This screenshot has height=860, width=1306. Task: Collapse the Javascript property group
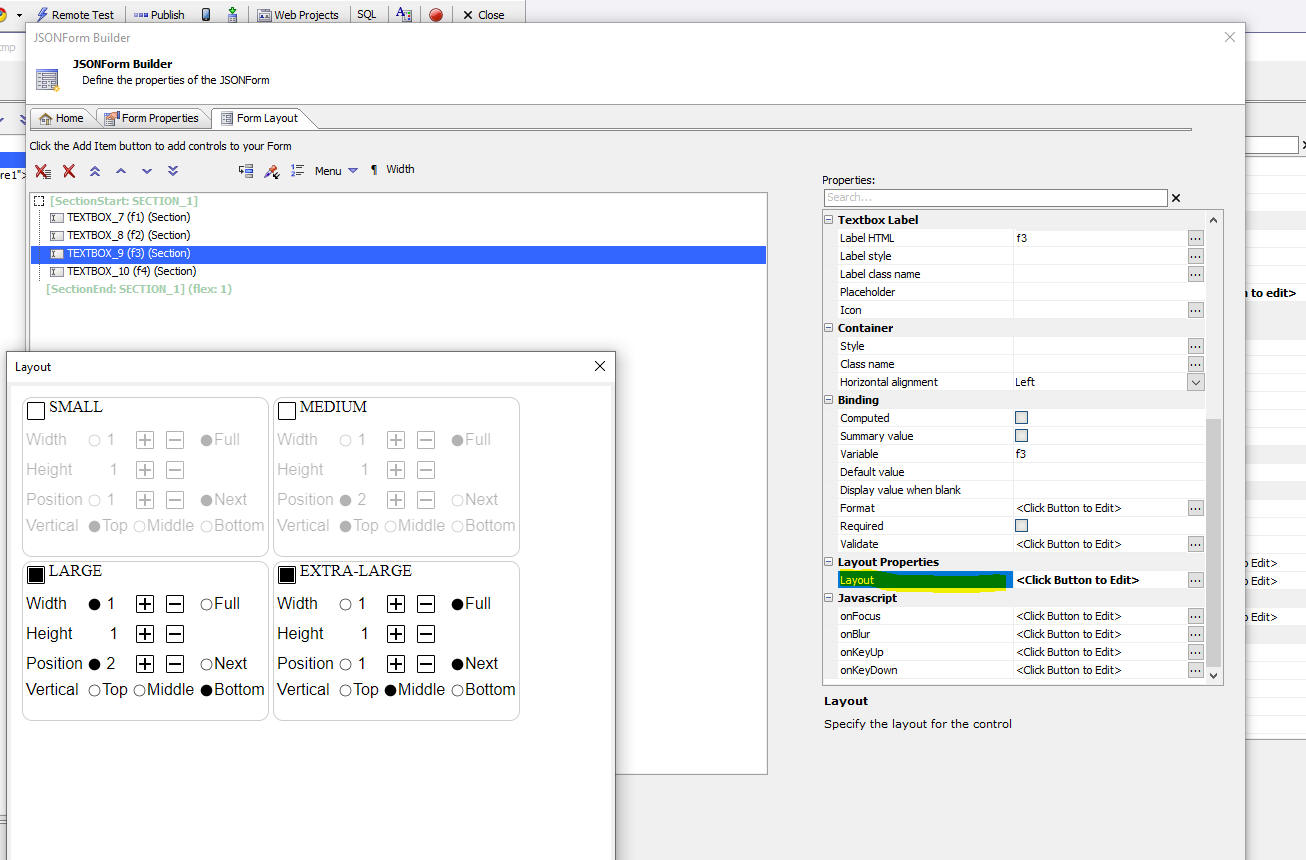click(829, 598)
